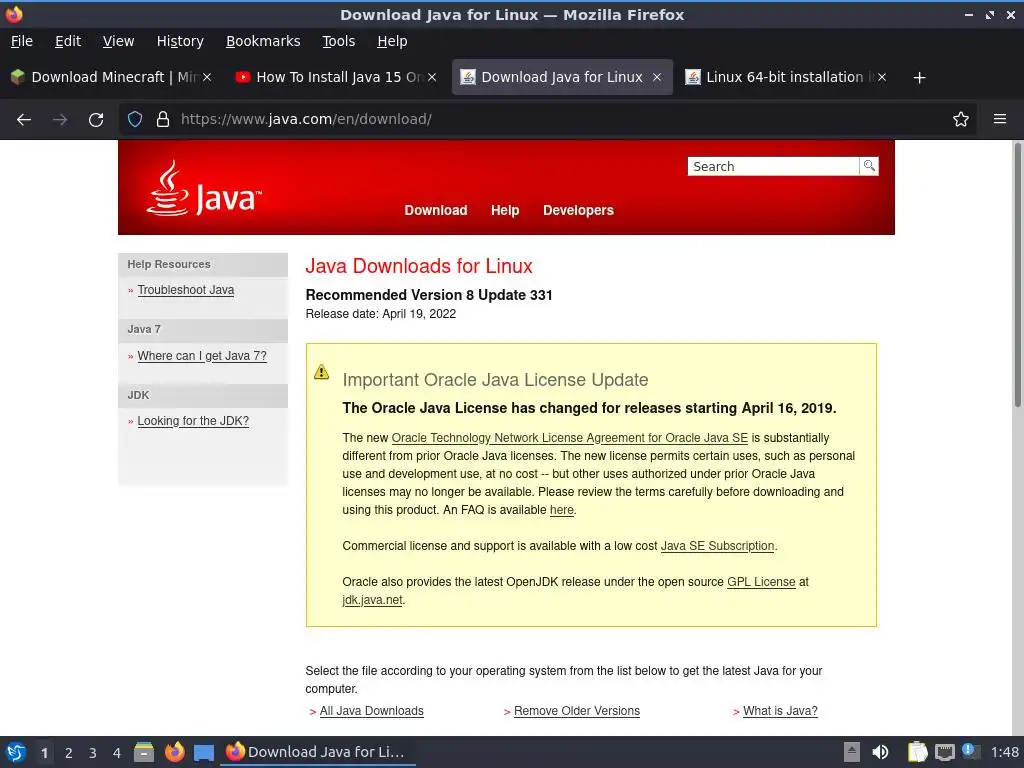Open the File menu
Screen dimensions: 1024x768
pos(22,41)
